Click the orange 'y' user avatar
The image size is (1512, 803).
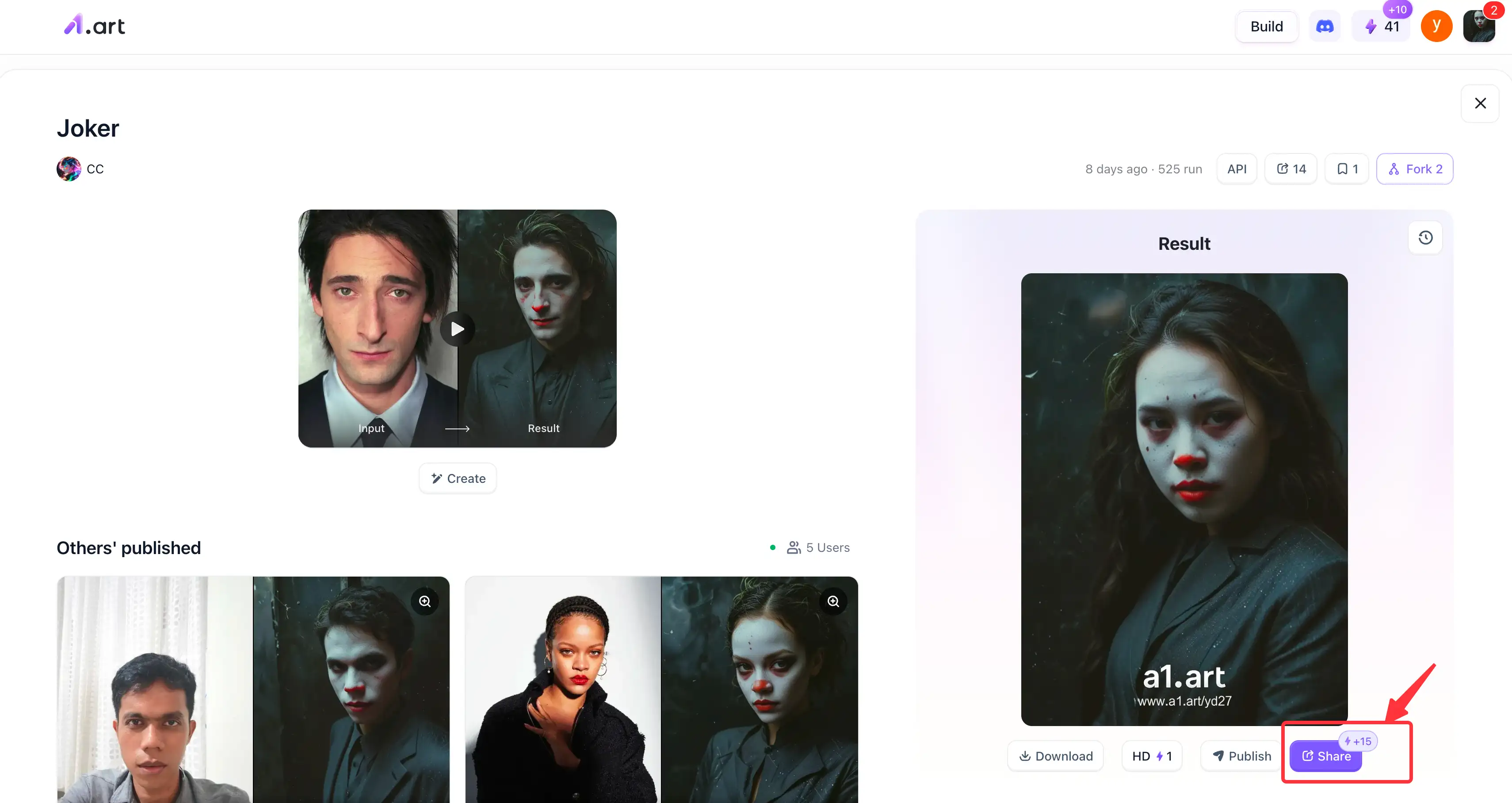[x=1436, y=26]
